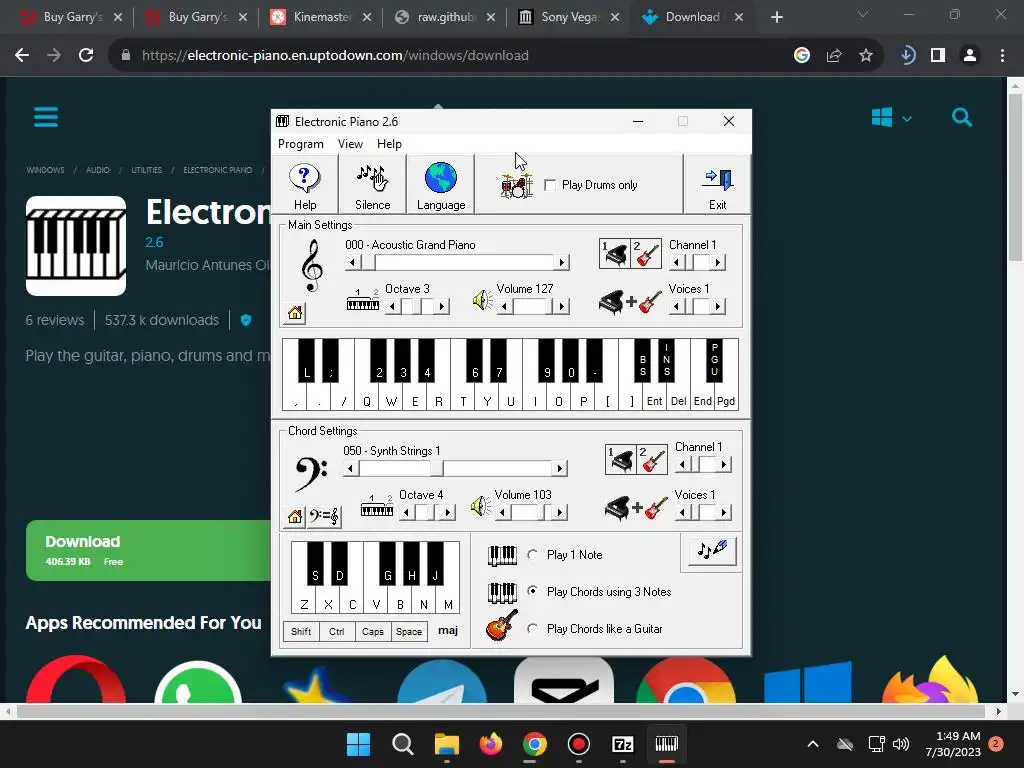Increase Chord Settings Channel 1 with right arrow
Viewport: 1024px width, 768px height.
coord(724,464)
